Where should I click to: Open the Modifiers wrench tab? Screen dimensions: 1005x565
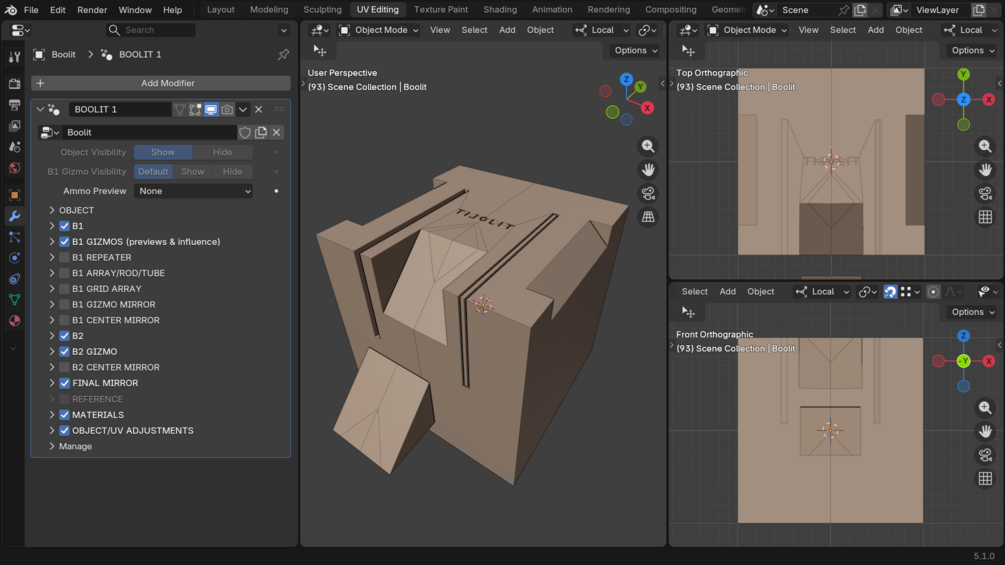[x=14, y=216]
